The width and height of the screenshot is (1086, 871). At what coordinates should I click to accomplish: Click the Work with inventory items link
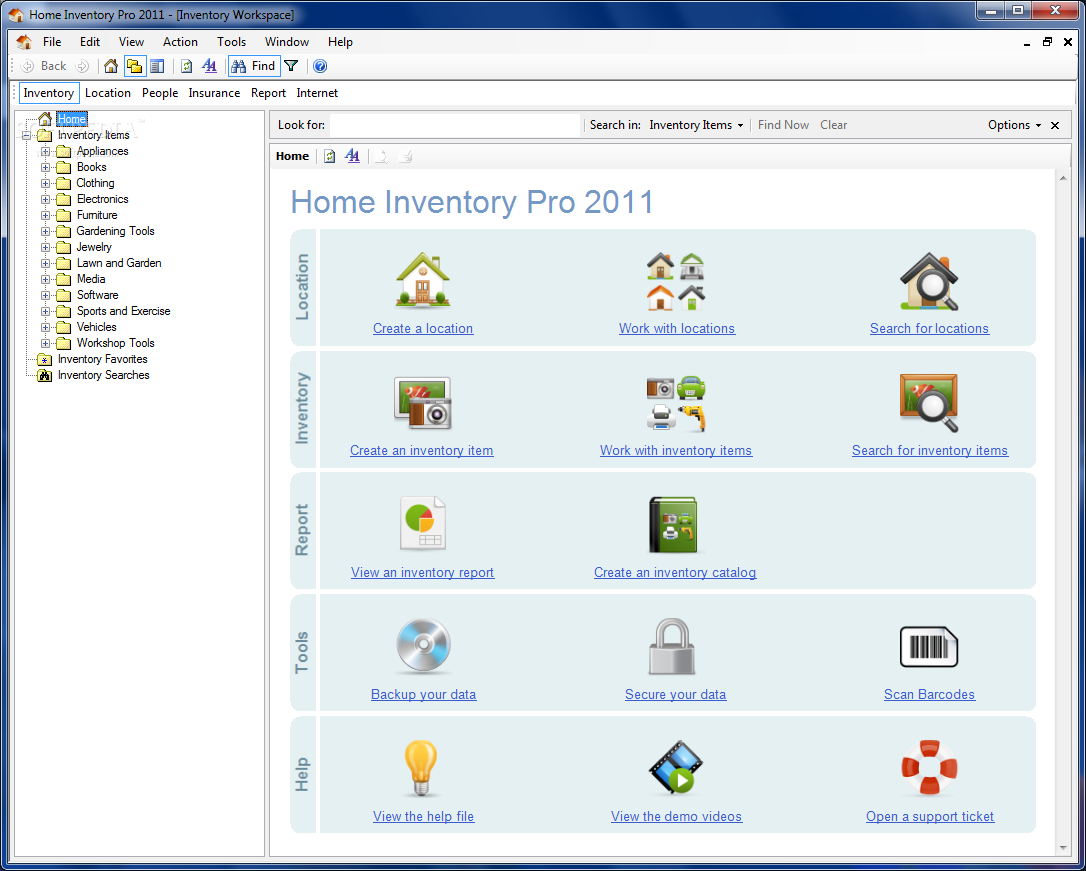676,451
